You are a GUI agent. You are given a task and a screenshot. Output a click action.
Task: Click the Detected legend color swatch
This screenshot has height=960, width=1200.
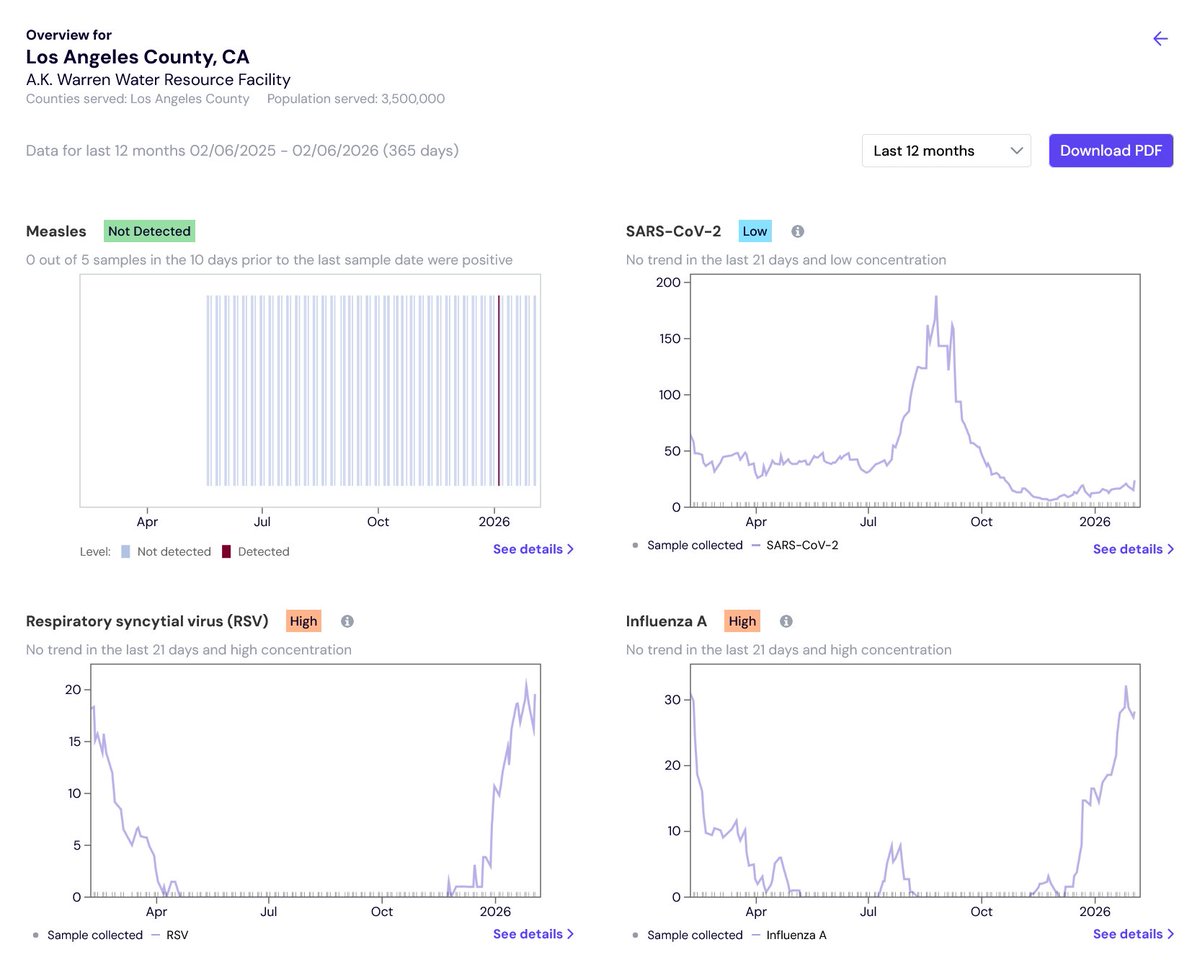click(226, 551)
